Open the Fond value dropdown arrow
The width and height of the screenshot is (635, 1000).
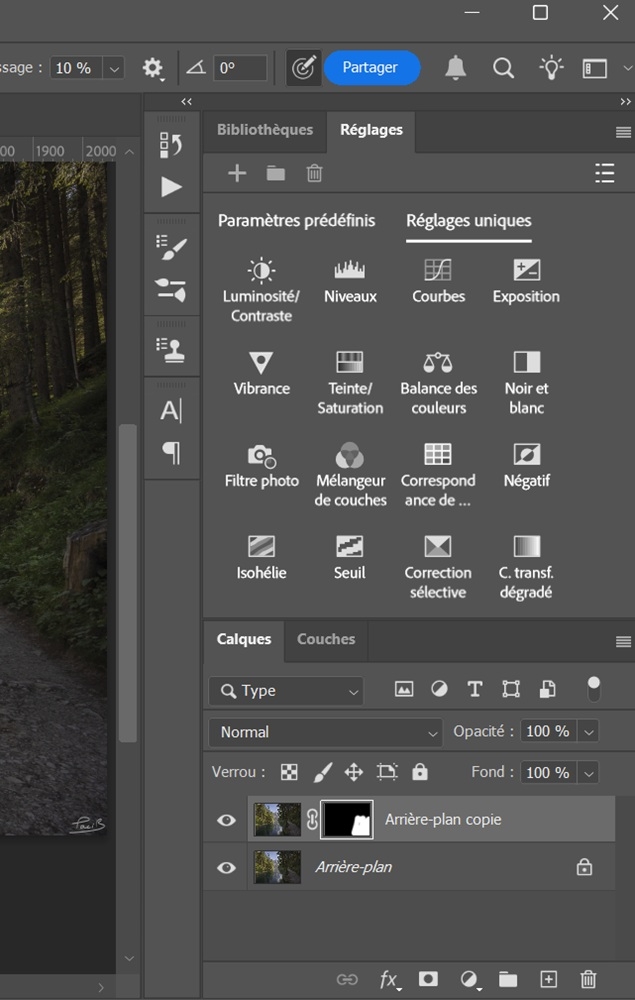click(589, 773)
